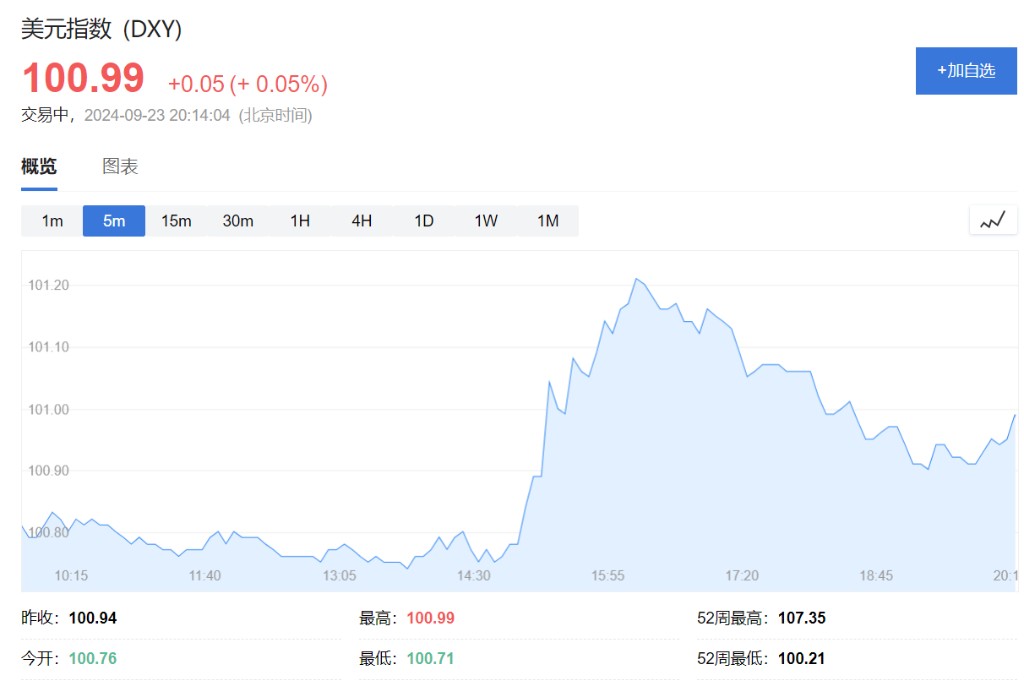Switch to the 图表 tab
The width and height of the screenshot is (1024, 680).
(120, 167)
